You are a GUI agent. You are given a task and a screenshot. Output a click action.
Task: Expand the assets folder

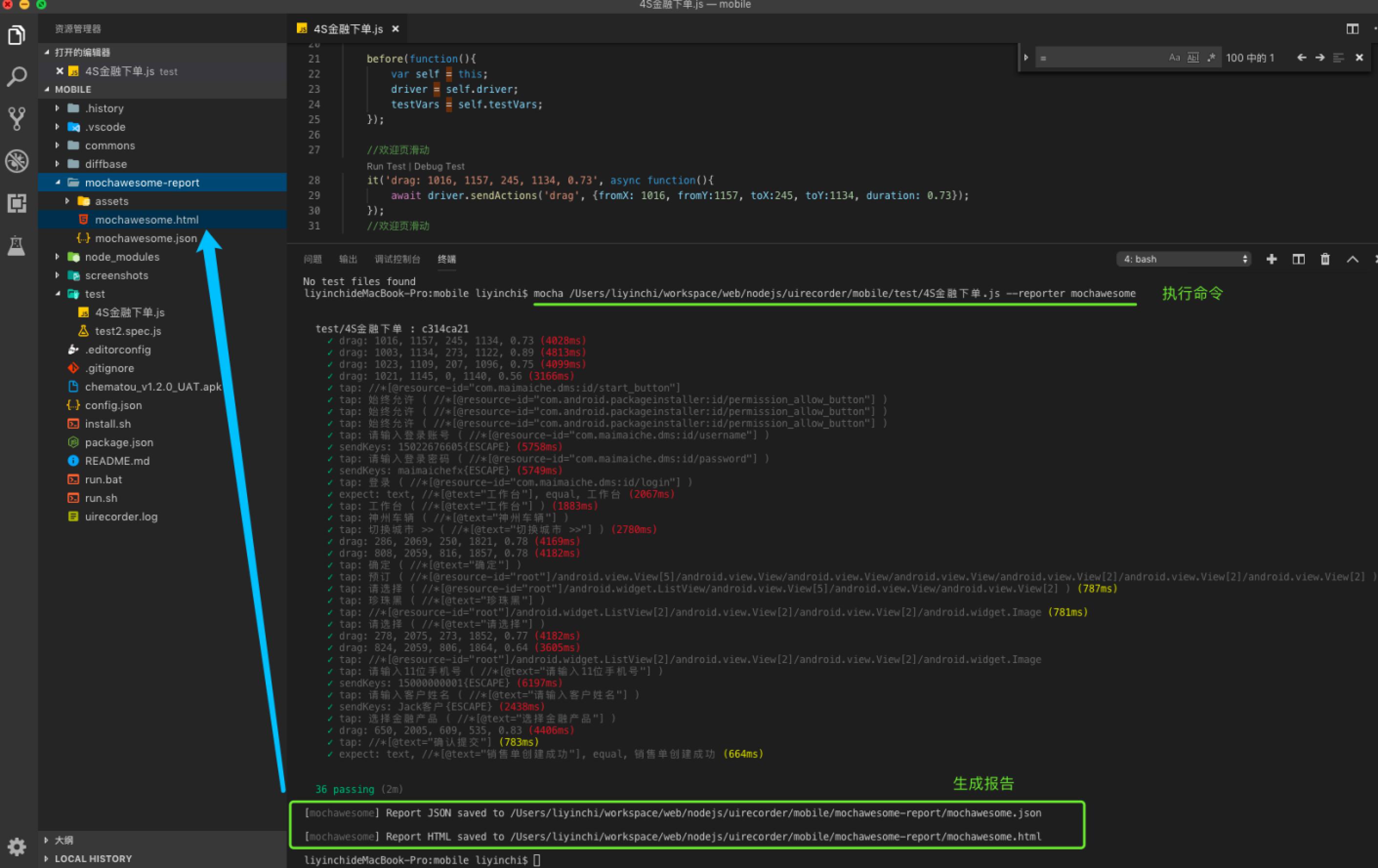tap(163, 202)
